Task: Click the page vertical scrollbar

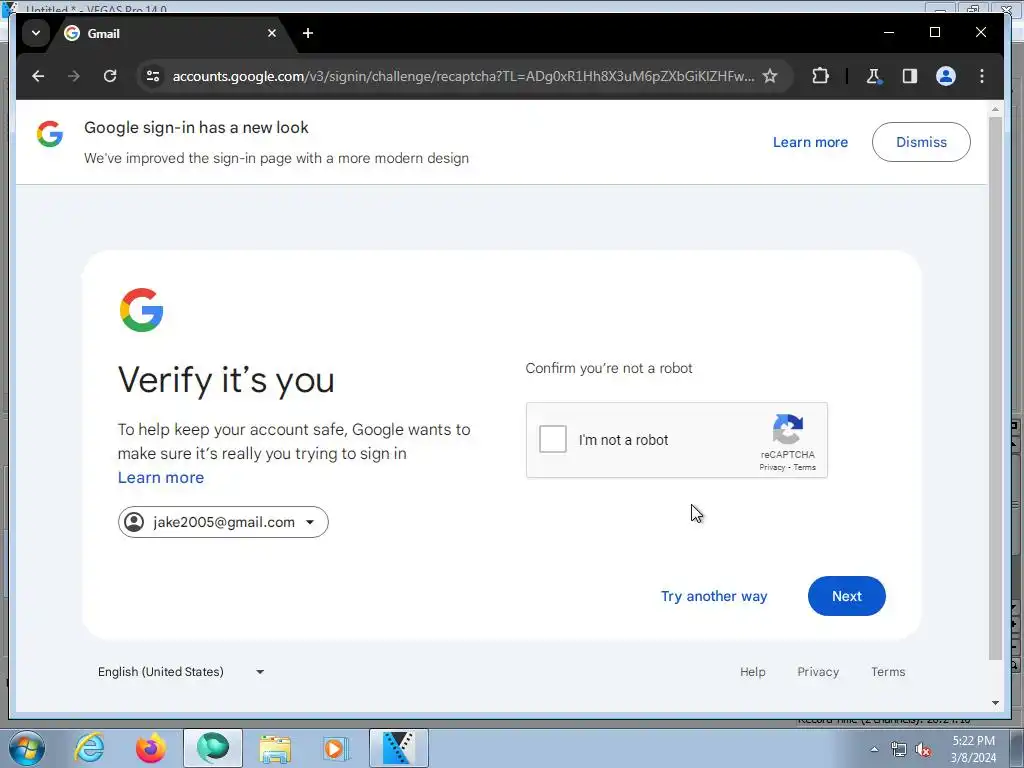Action: [x=995, y=389]
